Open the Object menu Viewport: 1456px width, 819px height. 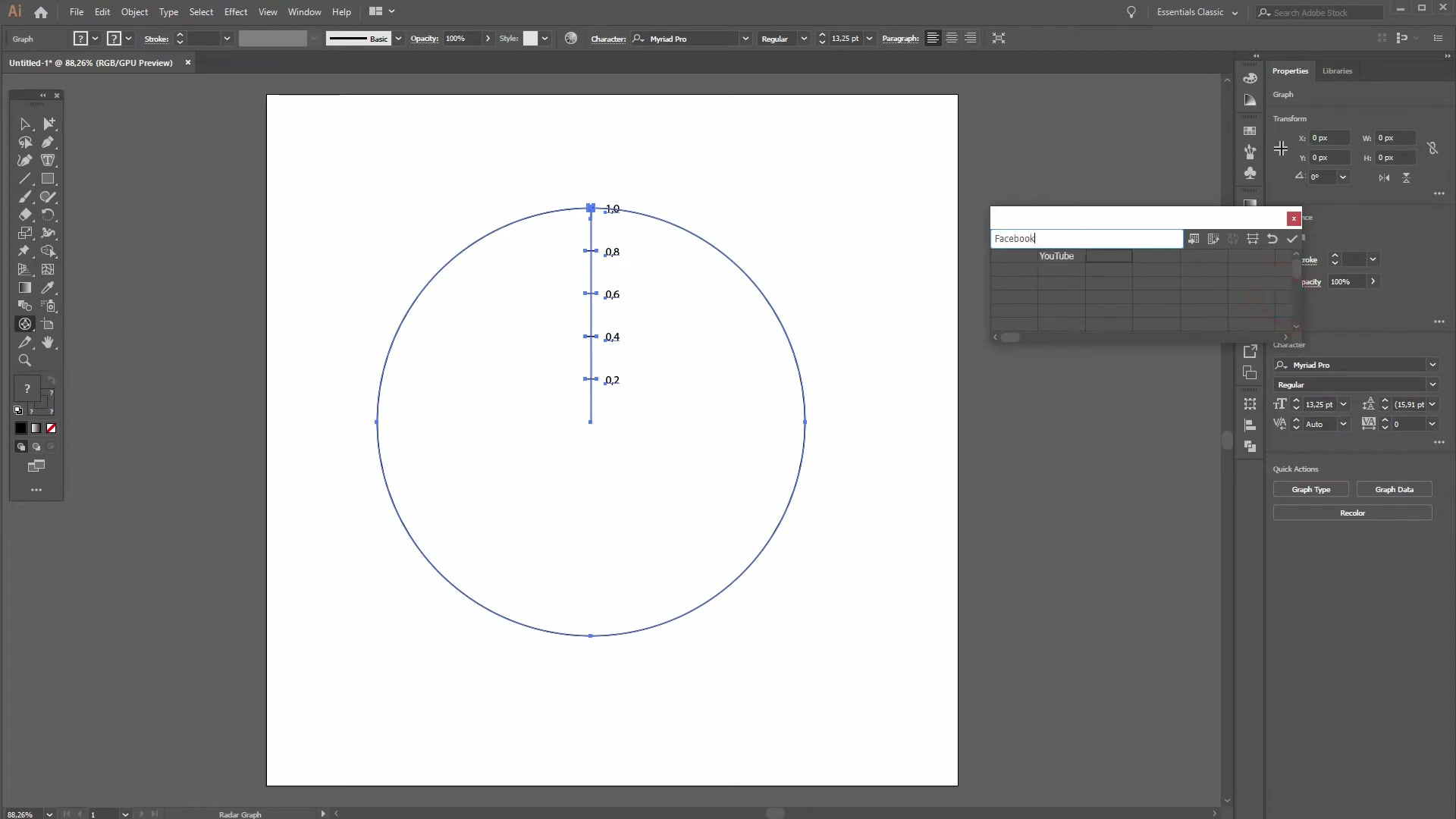click(x=134, y=11)
